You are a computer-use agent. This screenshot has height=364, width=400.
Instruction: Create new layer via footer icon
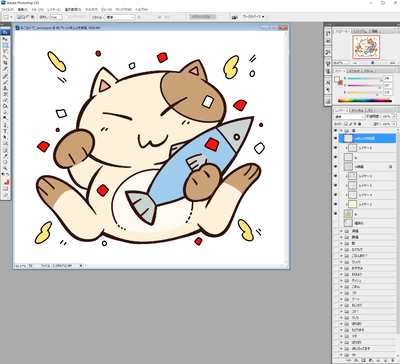[x=385, y=360]
